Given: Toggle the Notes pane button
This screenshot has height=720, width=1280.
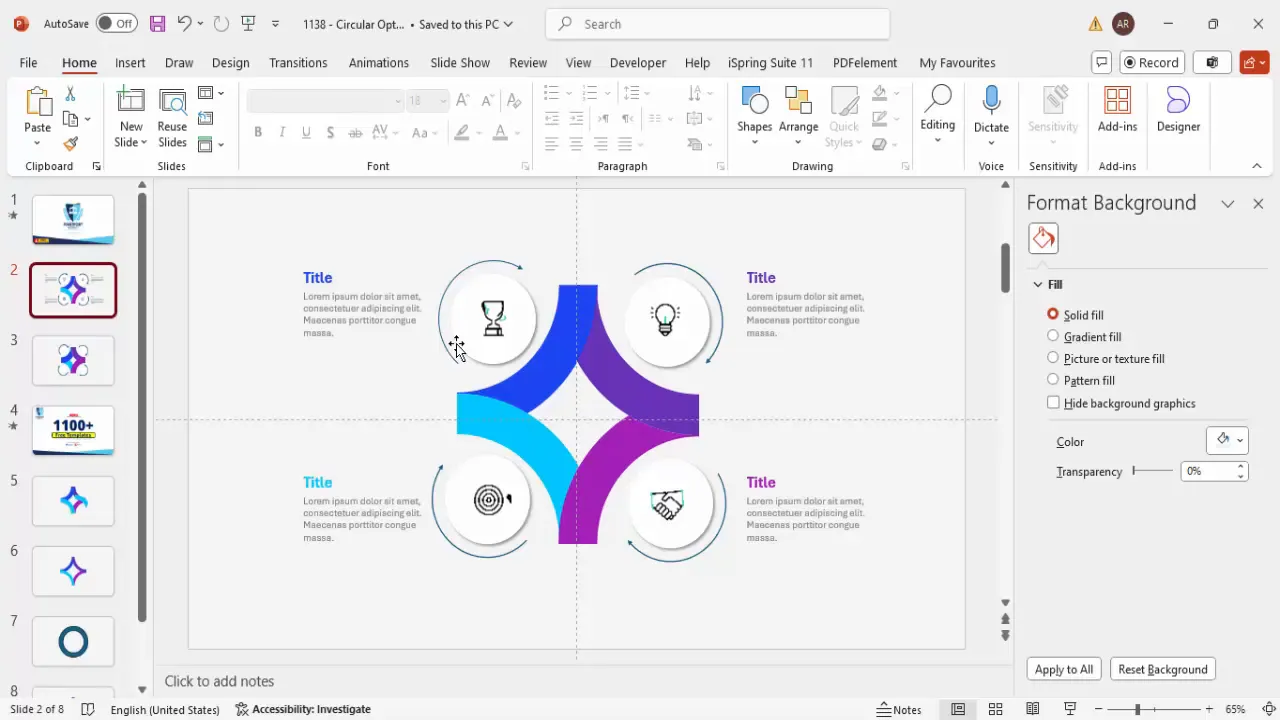Looking at the screenshot, I should pos(899,709).
